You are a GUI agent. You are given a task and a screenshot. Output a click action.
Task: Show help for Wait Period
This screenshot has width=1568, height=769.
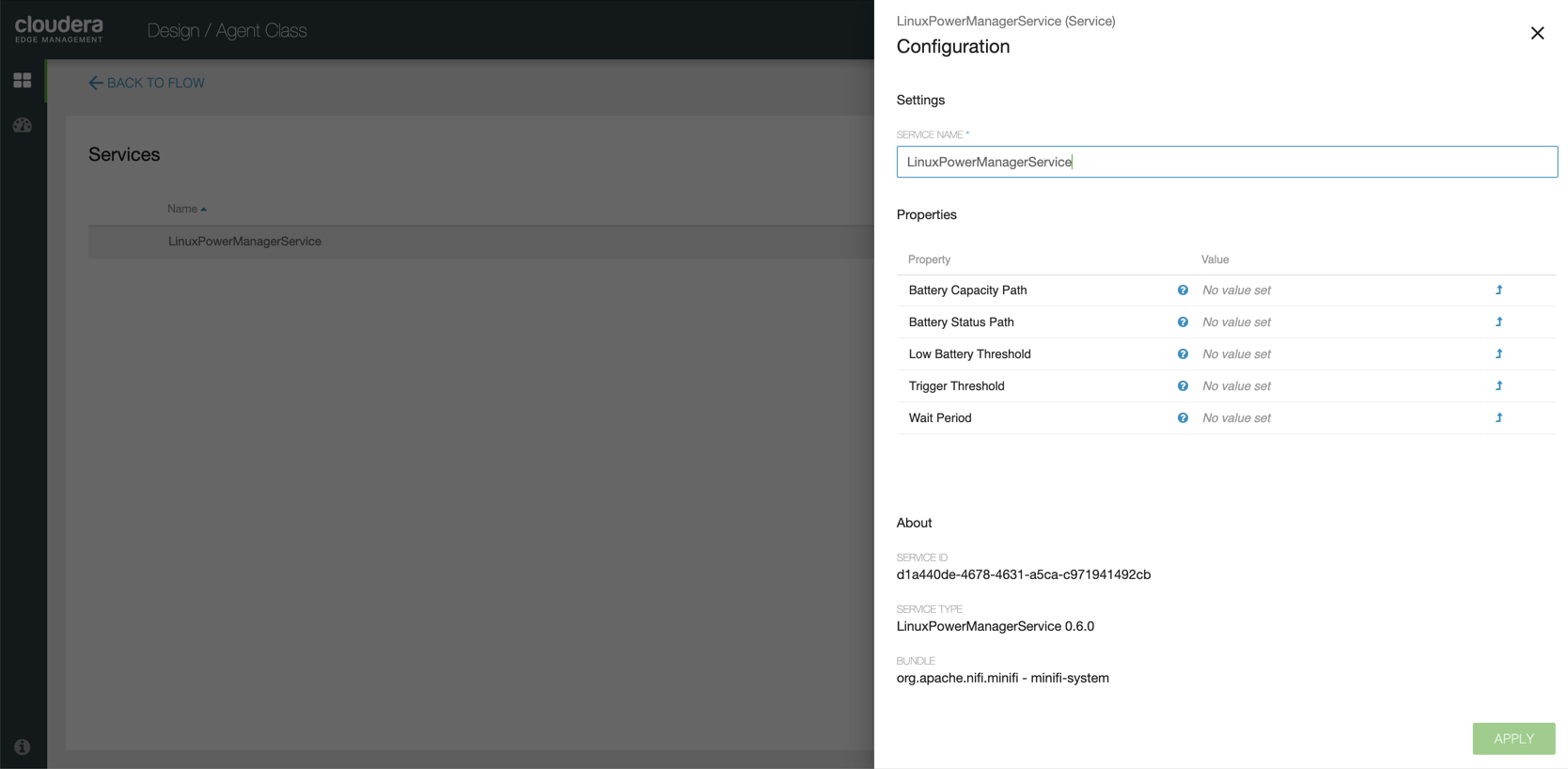coord(1183,418)
